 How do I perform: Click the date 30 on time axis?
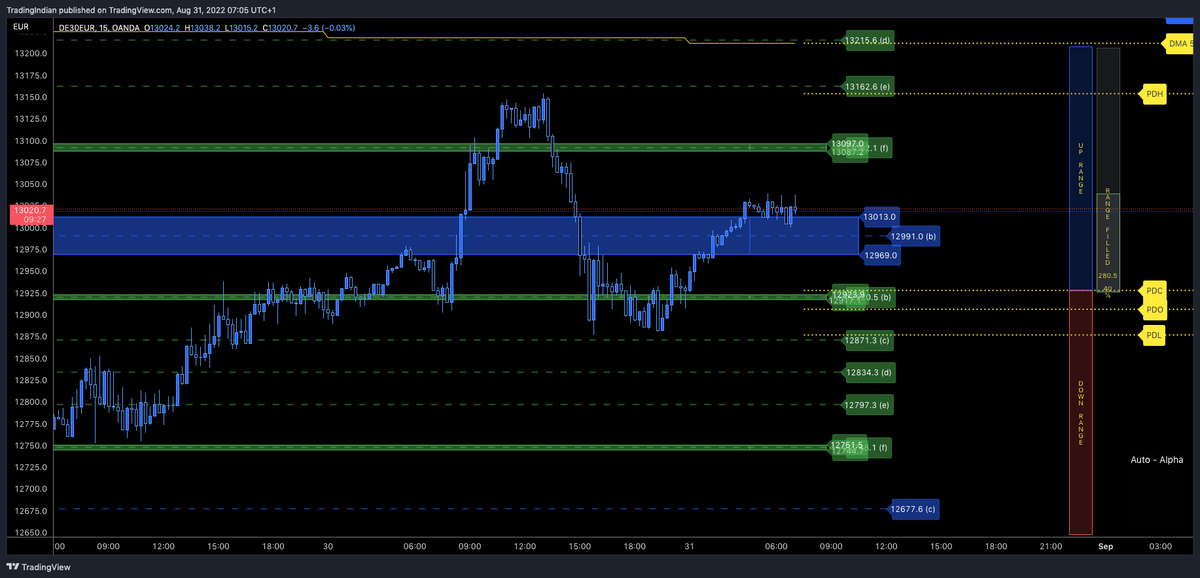click(328, 547)
